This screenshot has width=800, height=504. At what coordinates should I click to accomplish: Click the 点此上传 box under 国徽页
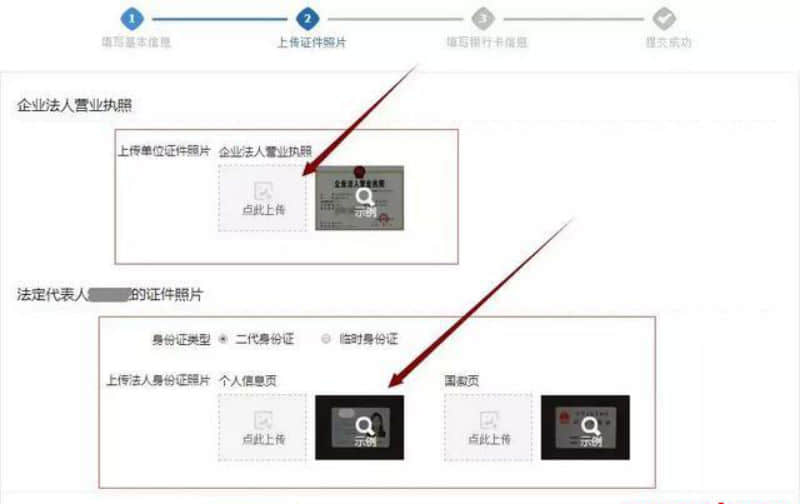[x=488, y=427]
